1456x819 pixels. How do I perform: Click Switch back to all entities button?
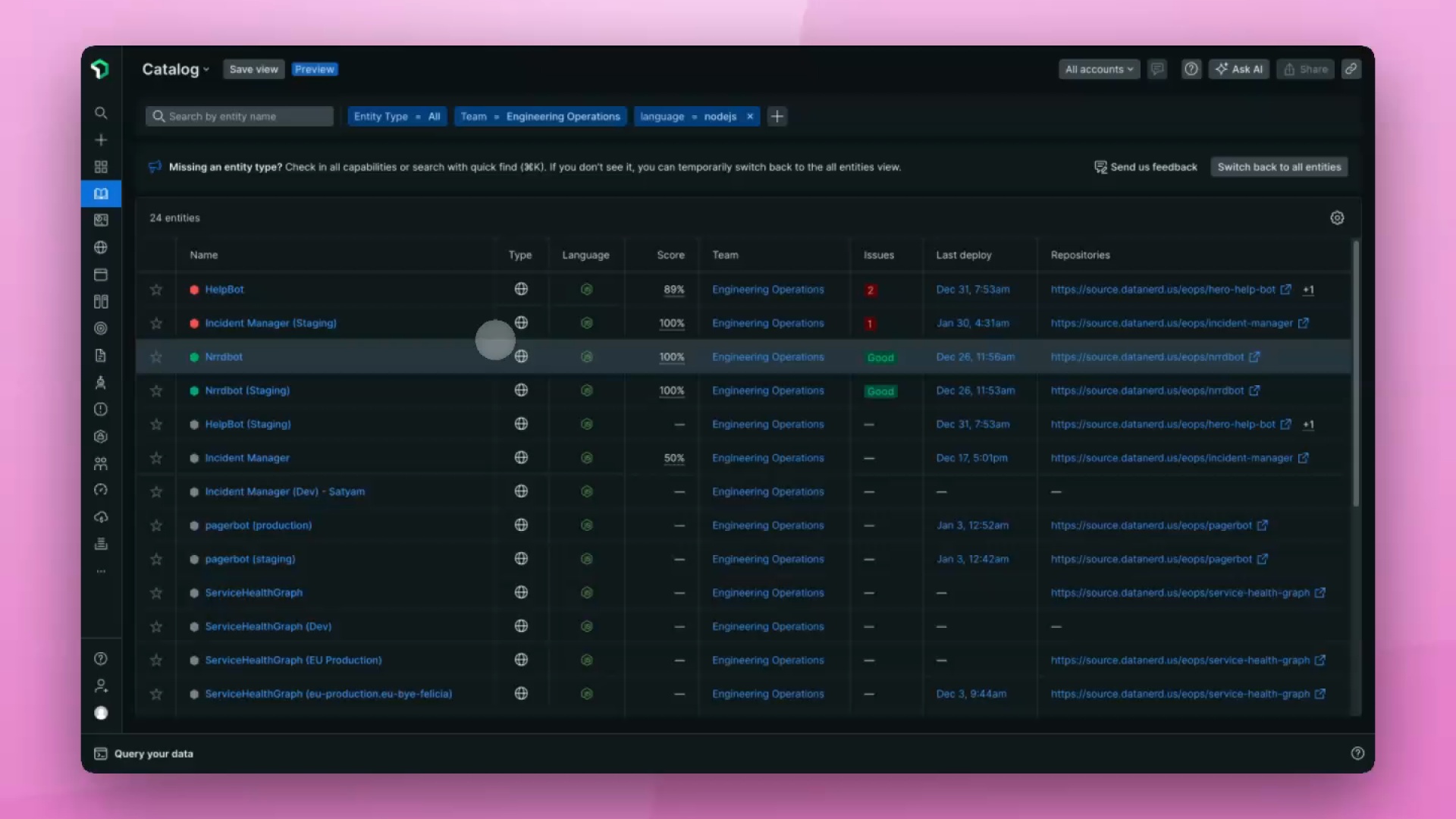coord(1279,168)
